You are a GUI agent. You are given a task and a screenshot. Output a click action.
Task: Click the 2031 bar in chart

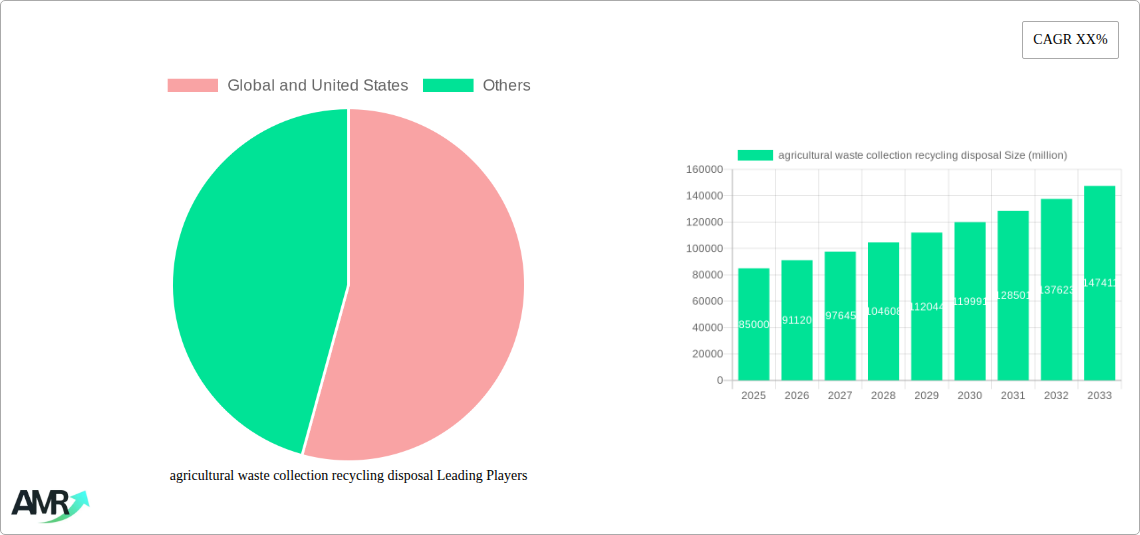(1013, 296)
